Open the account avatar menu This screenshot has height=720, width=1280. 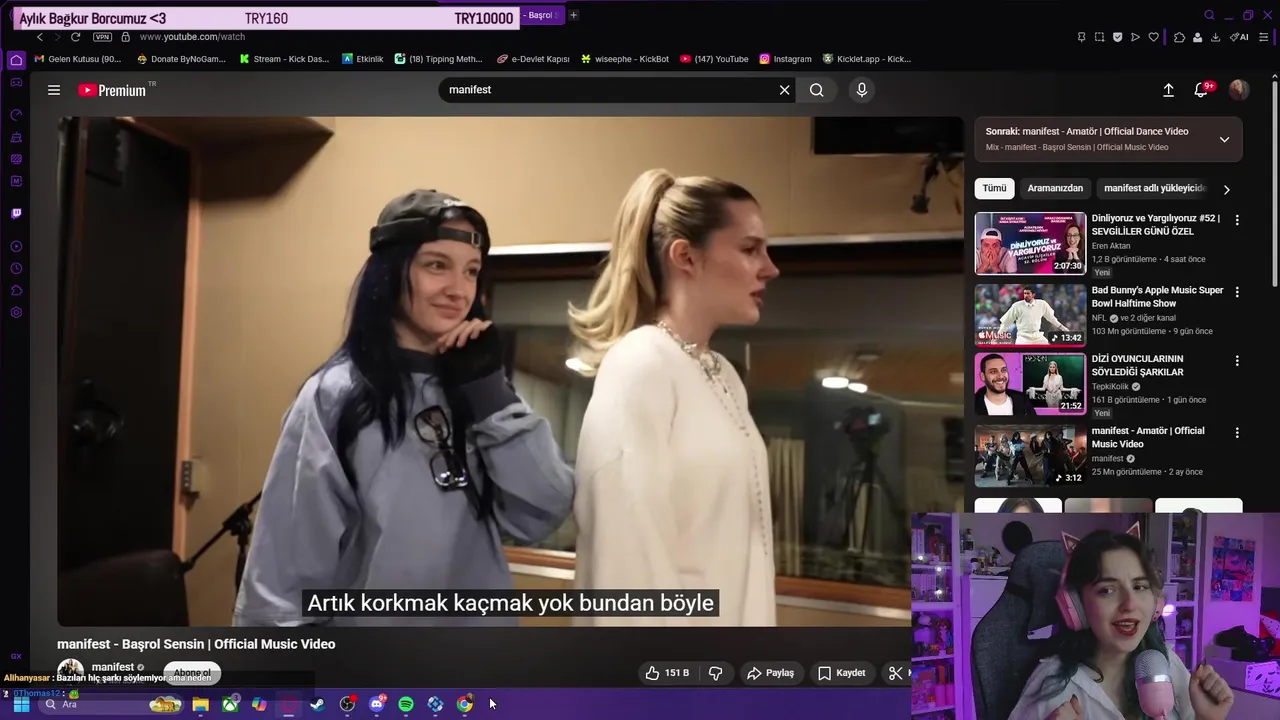[1239, 90]
